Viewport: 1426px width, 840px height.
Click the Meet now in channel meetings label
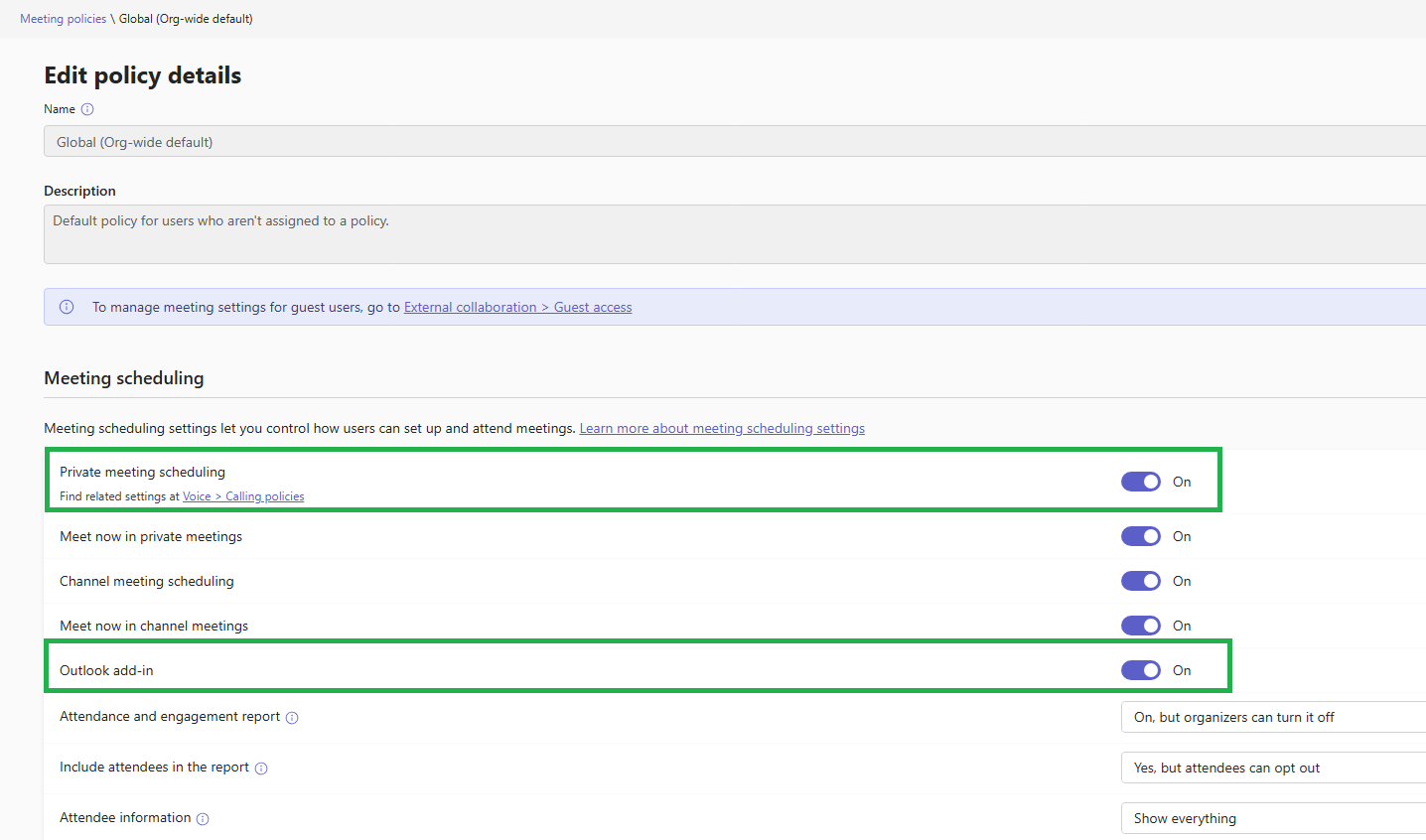pyautogui.click(x=154, y=626)
